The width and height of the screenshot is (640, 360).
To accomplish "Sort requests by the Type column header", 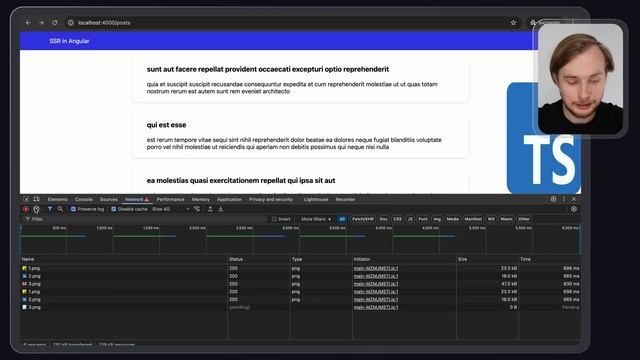I will 321,259.
